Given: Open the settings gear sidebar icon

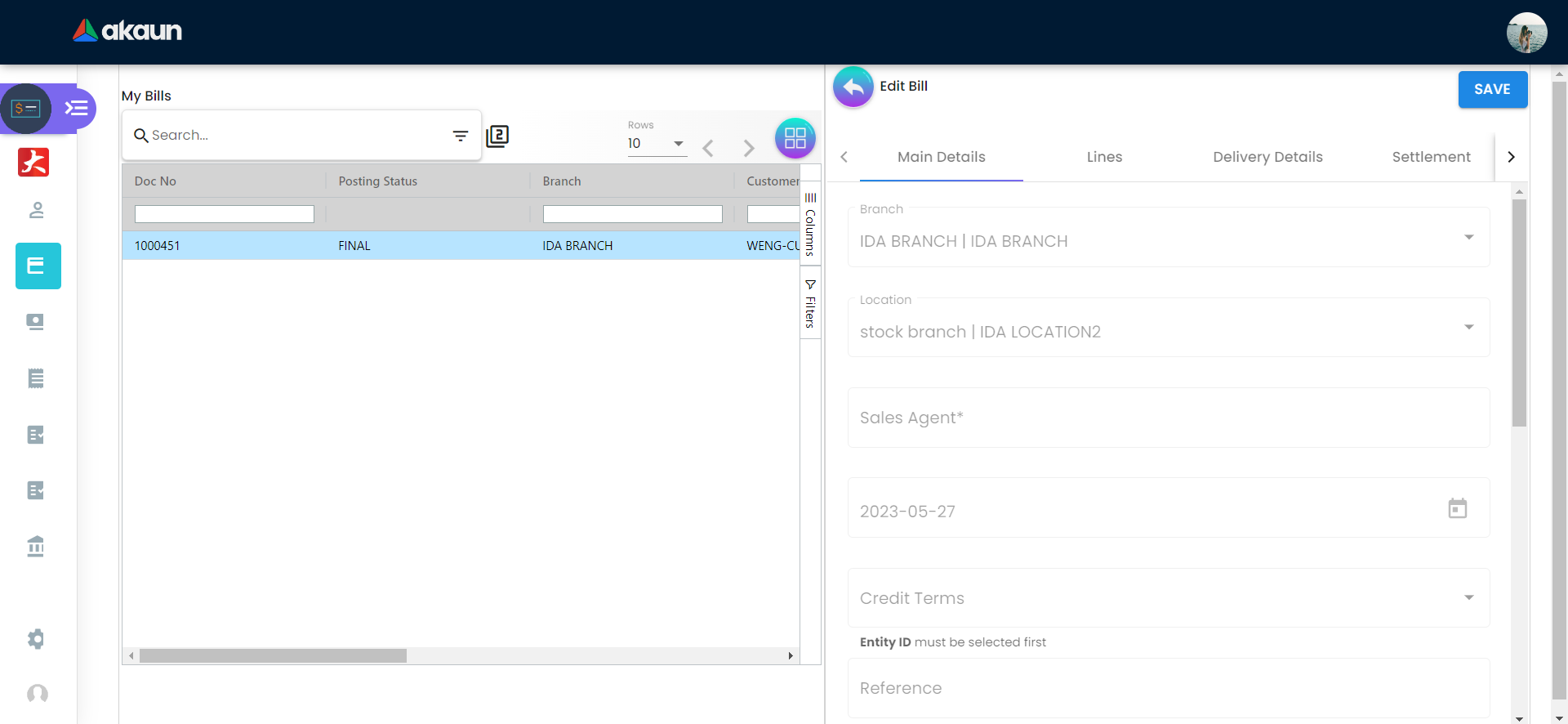Looking at the screenshot, I should [x=36, y=639].
